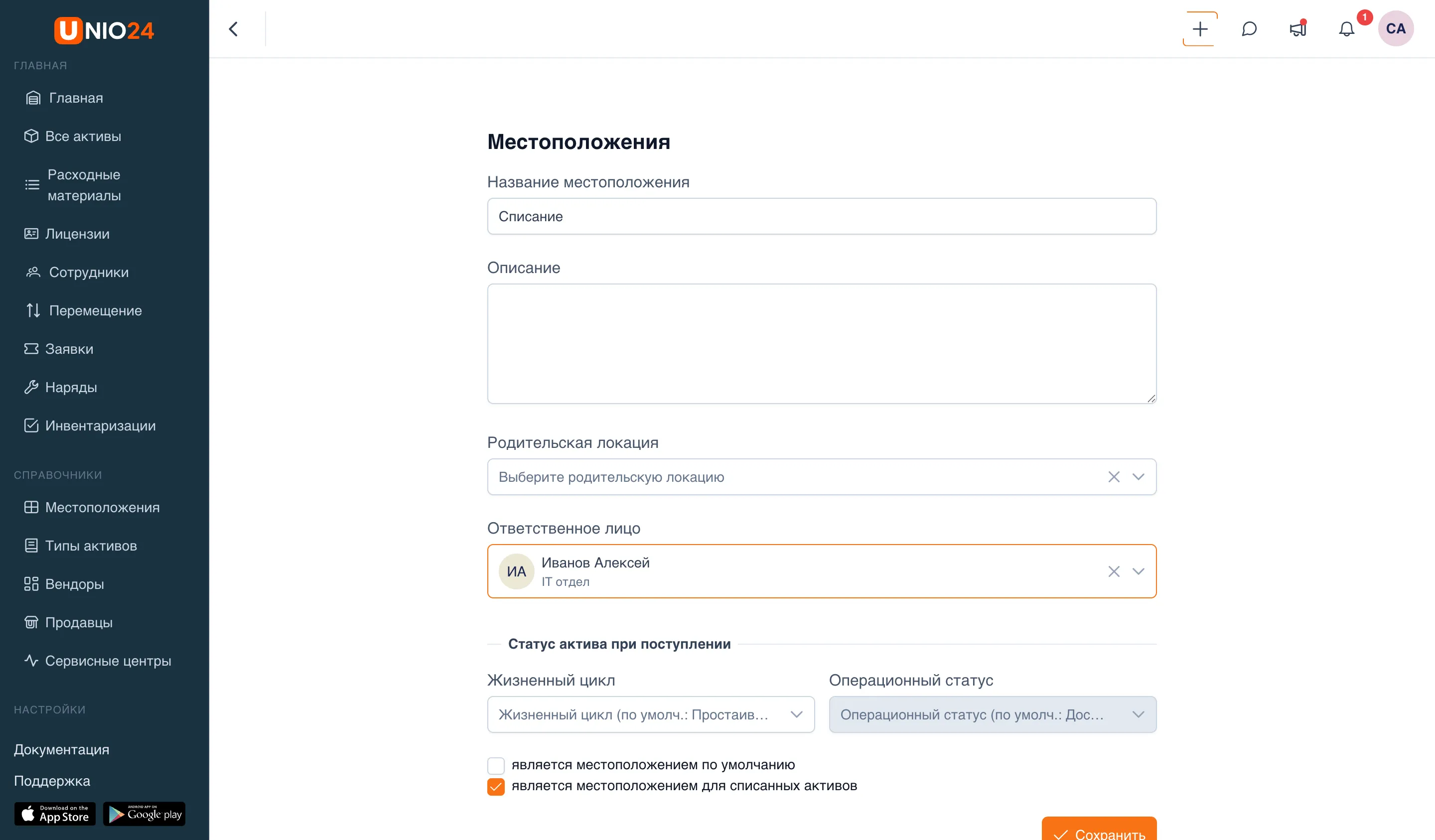
Task: Click the Продавцы shop icon
Action: click(31, 622)
